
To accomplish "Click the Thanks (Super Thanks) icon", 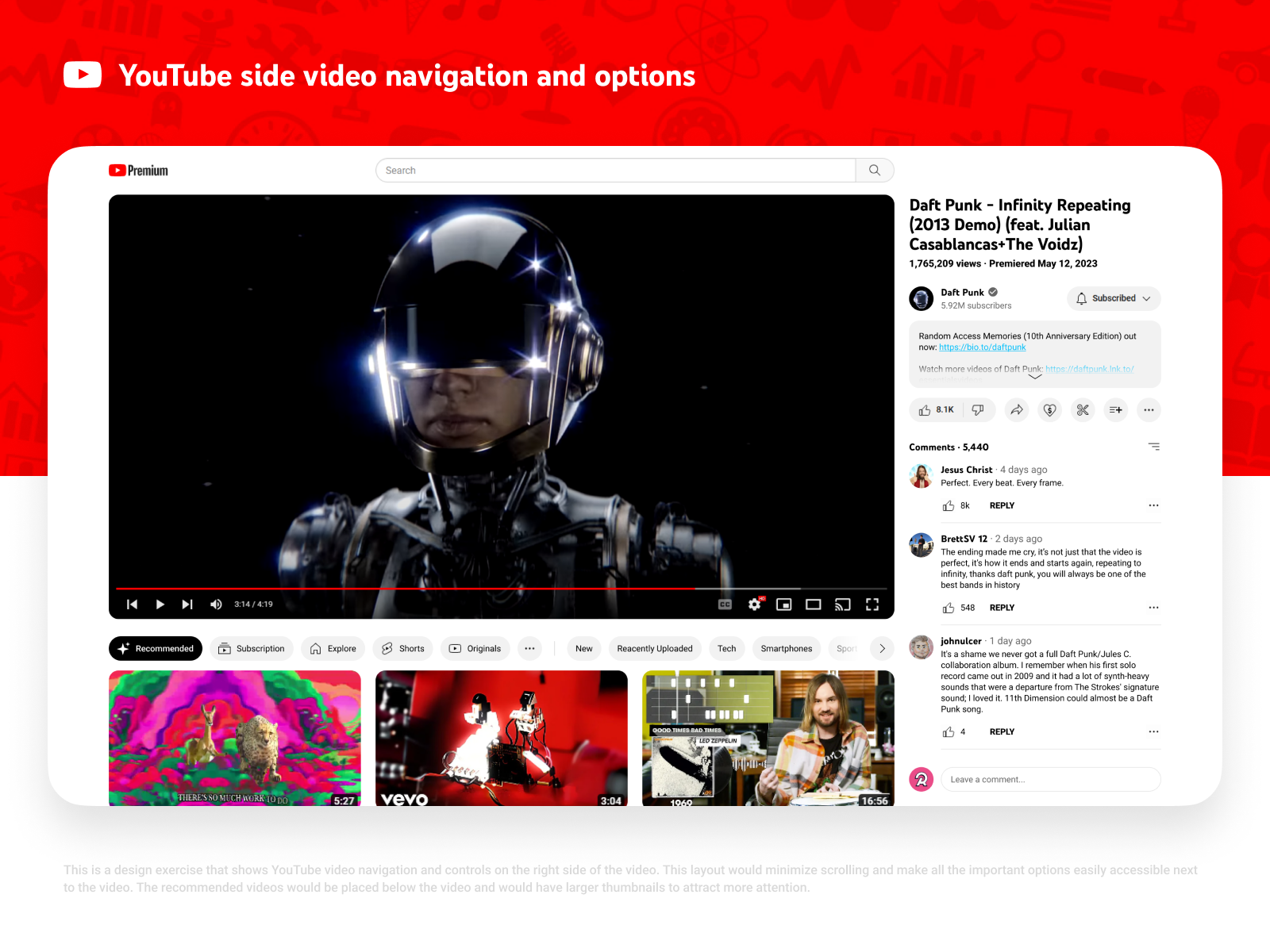I will 1049,410.
